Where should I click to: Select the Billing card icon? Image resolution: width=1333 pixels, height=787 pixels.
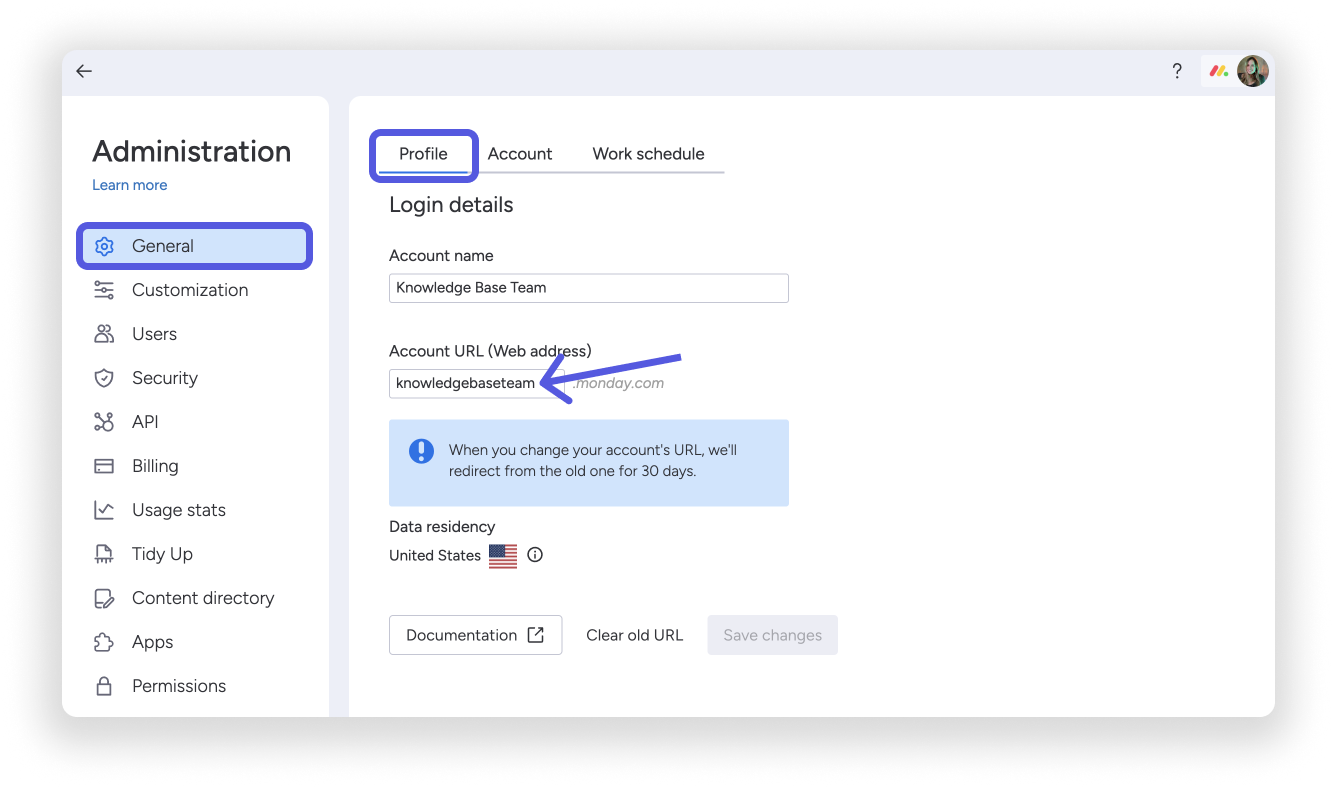(x=104, y=465)
